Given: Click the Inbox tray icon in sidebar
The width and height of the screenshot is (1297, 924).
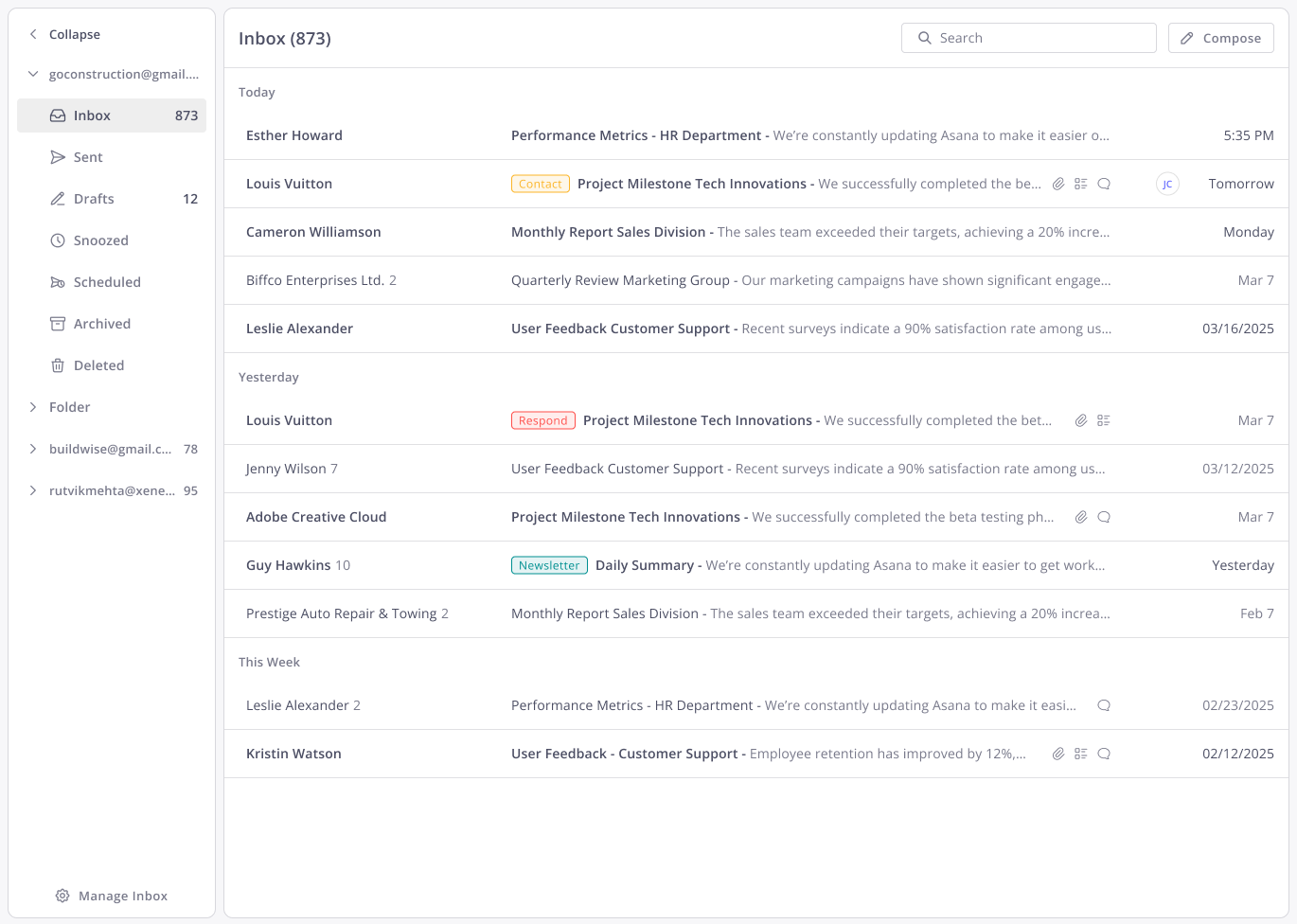Looking at the screenshot, I should [x=58, y=115].
